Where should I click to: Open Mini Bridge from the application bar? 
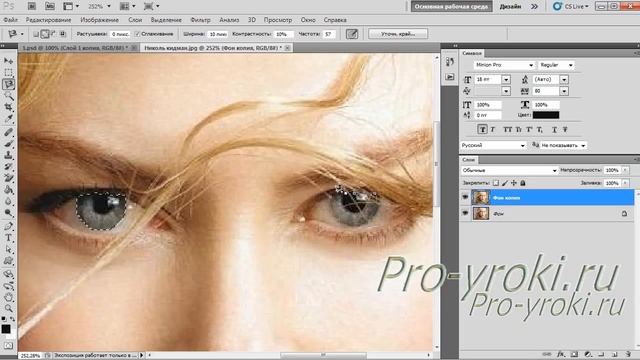tap(50, 6)
